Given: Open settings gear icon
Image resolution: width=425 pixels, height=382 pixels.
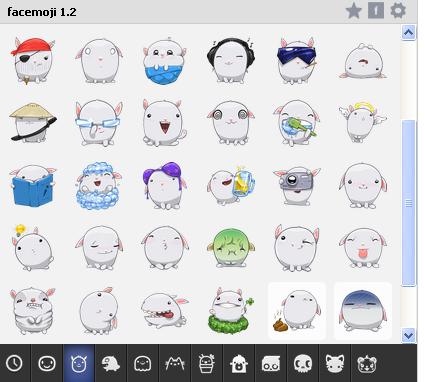Looking at the screenshot, I should [398, 11].
